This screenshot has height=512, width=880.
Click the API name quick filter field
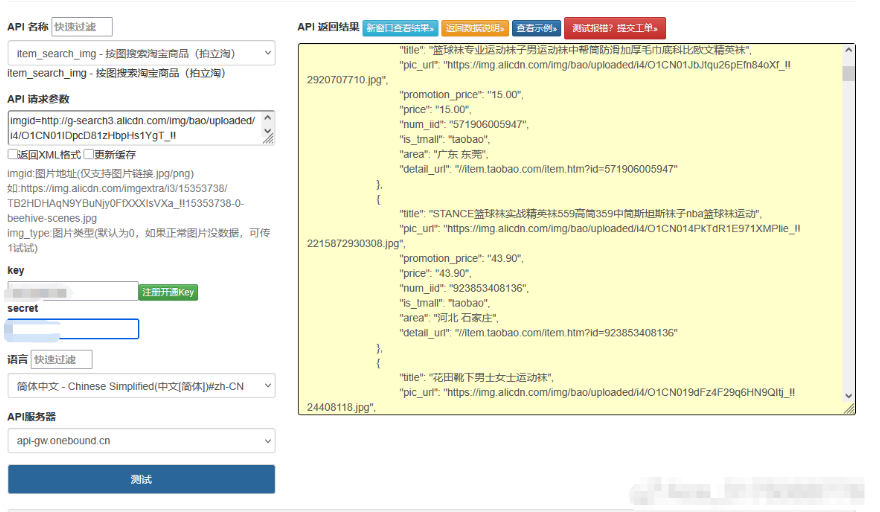pyautogui.click(x=82, y=27)
